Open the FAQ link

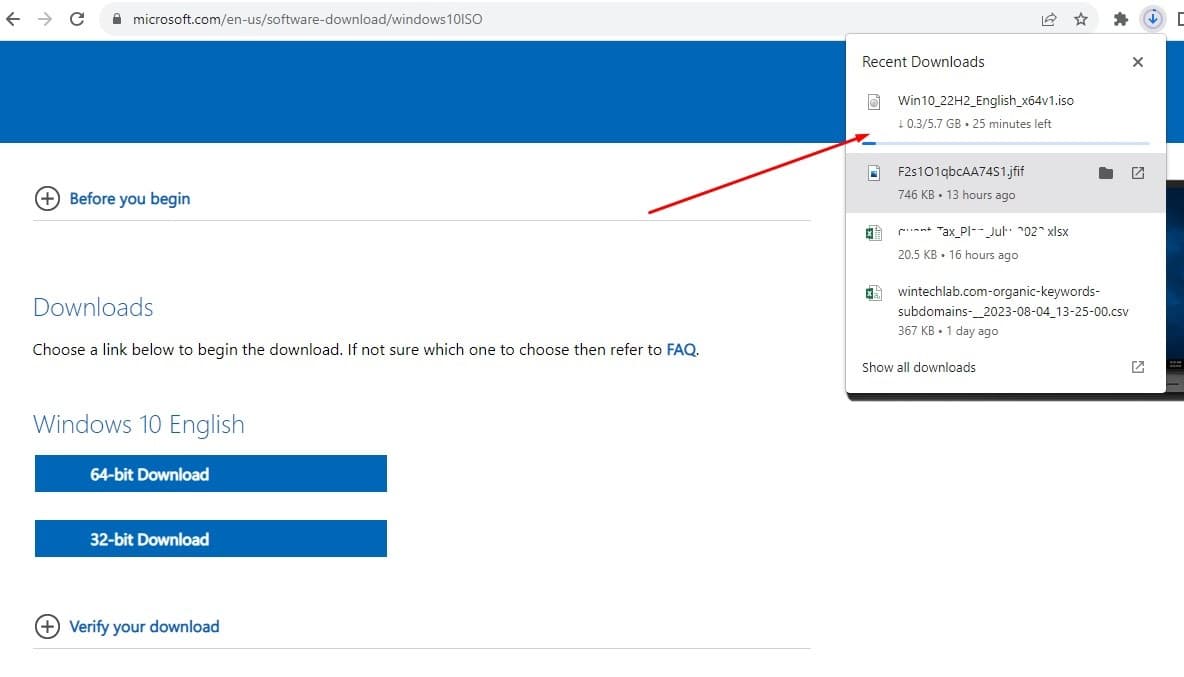(681, 349)
